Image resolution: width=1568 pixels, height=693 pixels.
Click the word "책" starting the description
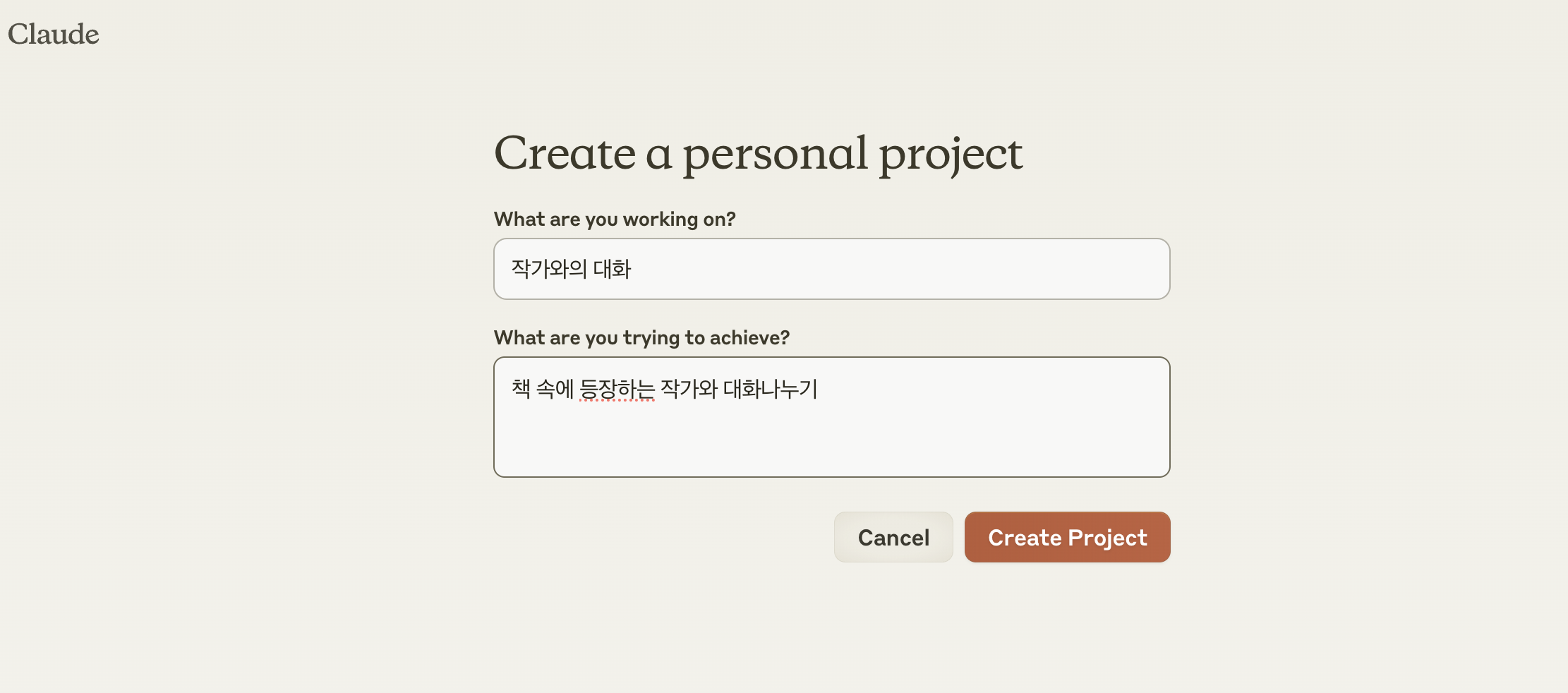pyautogui.click(x=521, y=389)
